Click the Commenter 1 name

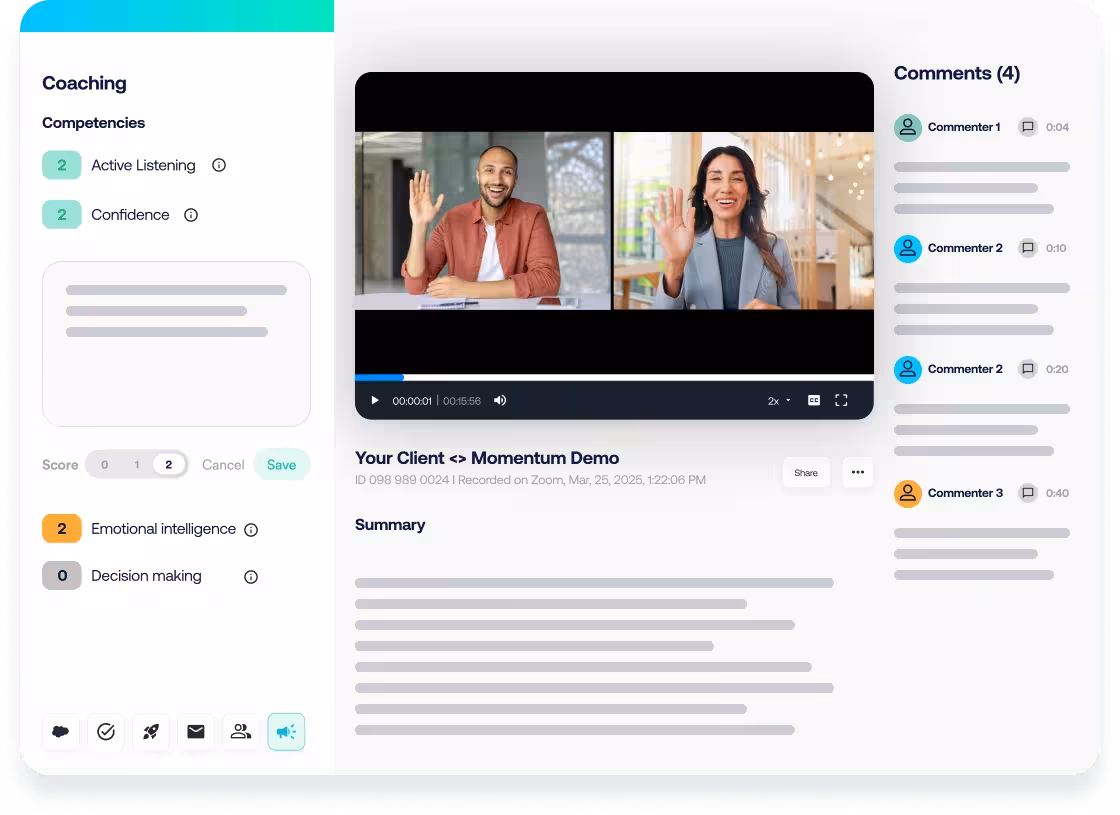(x=964, y=127)
